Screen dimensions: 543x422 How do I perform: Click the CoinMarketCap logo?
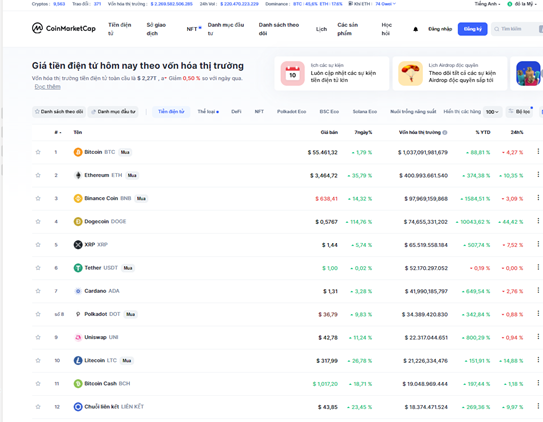click(64, 28)
